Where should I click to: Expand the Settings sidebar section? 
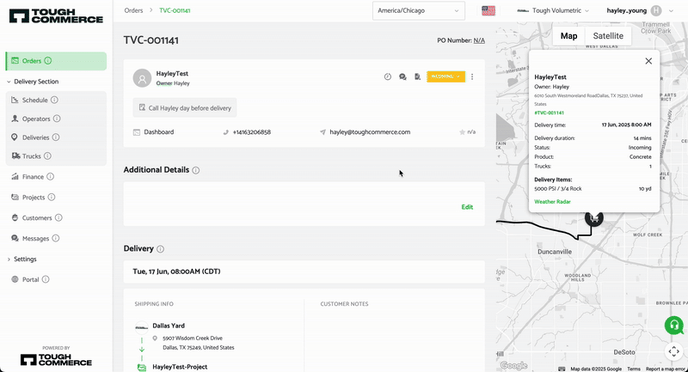tap(22, 259)
